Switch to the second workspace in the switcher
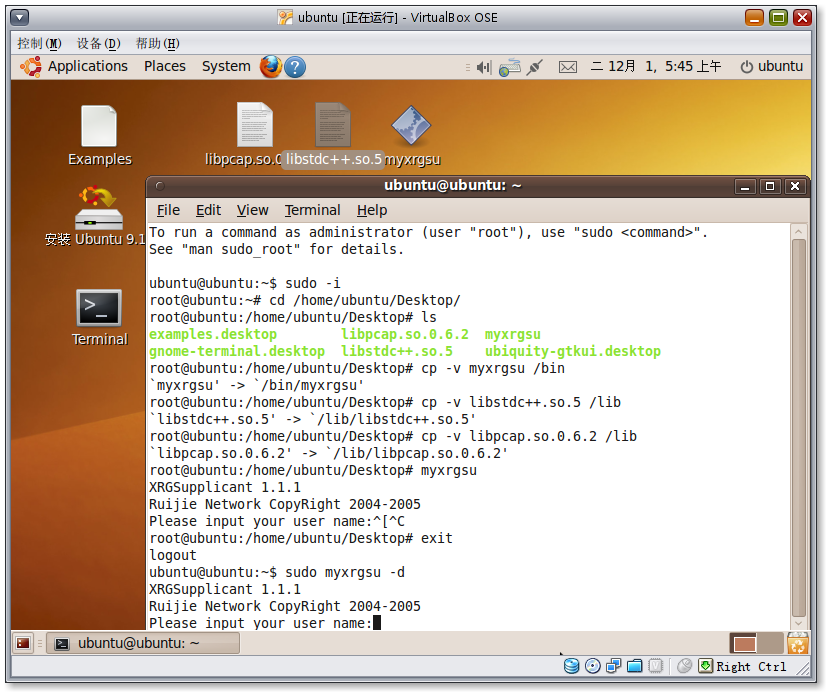The width and height of the screenshot is (826, 692). click(x=770, y=643)
